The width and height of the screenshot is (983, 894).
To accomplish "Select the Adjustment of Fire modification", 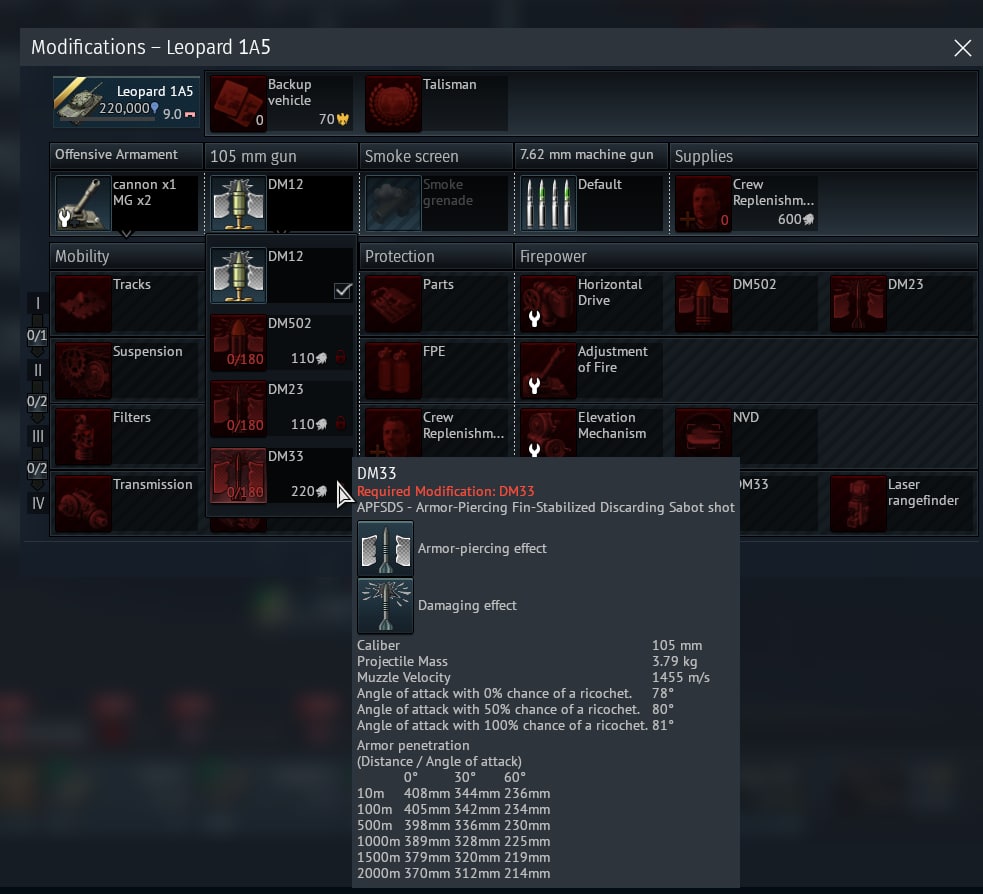I will pos(591,371).
